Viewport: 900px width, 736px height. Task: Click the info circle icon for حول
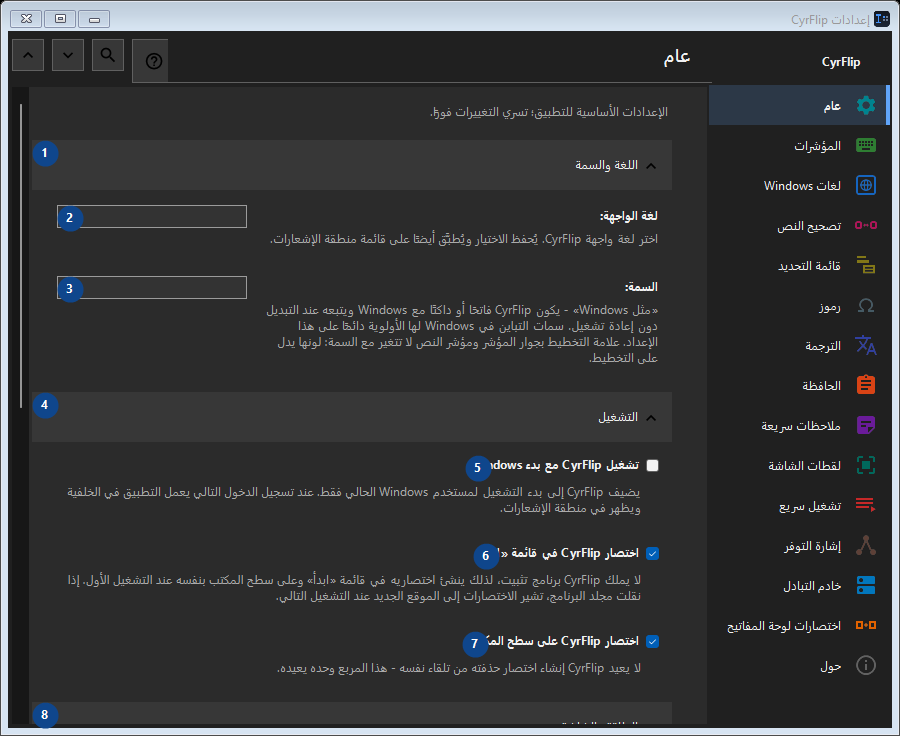tap(866, 665)
